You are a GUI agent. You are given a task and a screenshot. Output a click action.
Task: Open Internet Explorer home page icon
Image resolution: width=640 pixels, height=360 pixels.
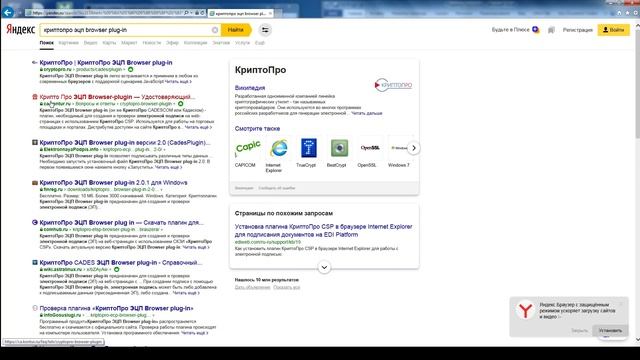point(619,13)
